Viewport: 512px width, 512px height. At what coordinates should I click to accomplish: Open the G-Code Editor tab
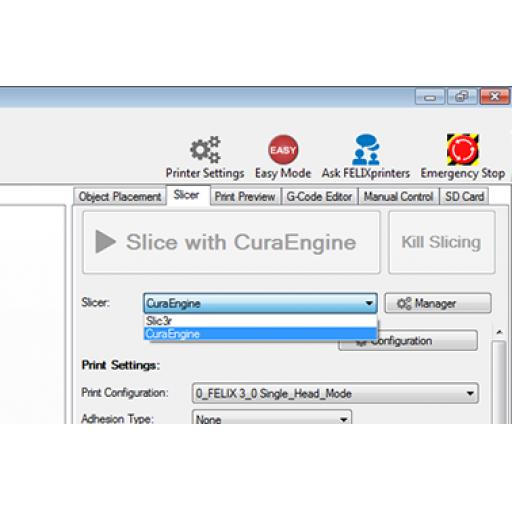(319, 197)
